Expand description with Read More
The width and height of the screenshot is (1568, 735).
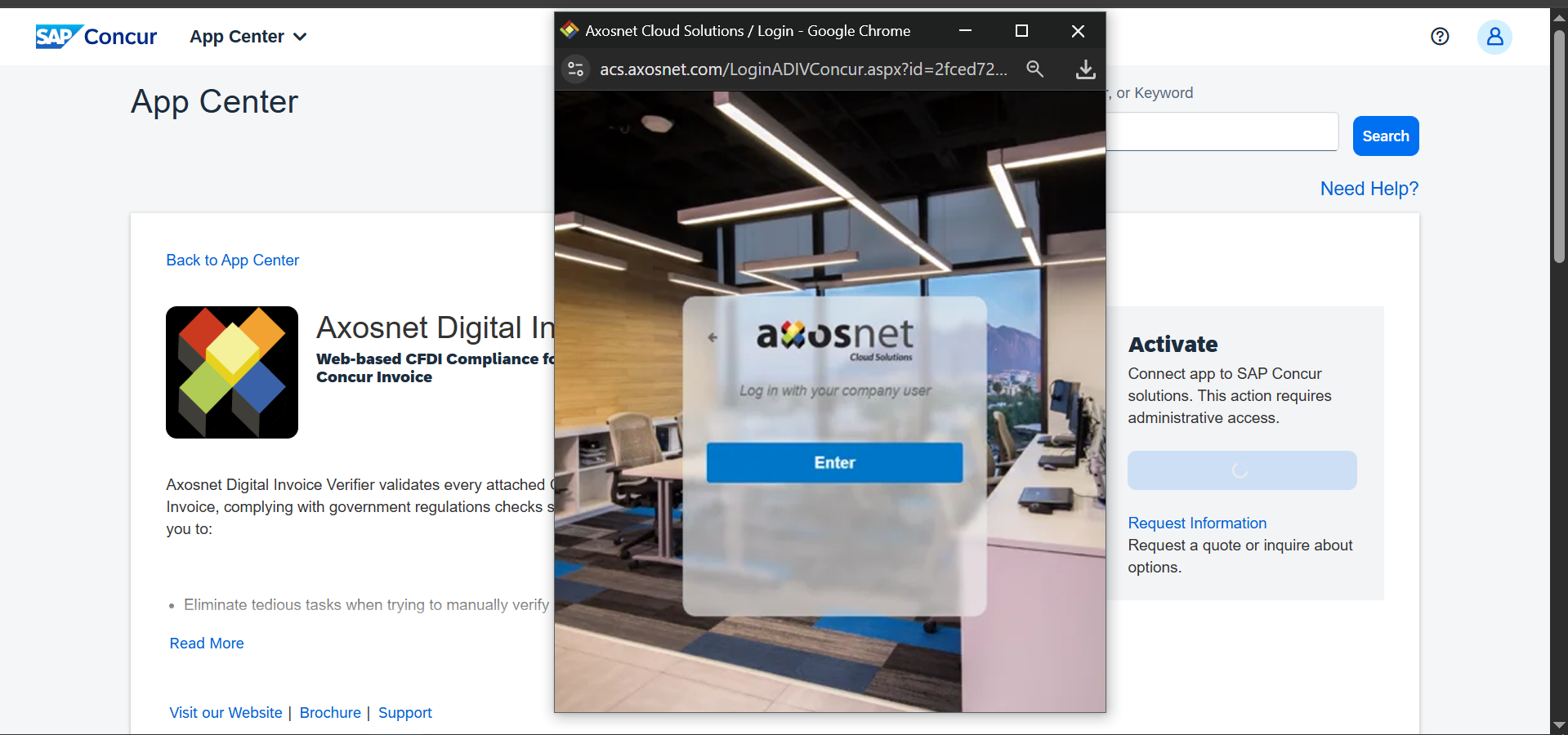207,644
